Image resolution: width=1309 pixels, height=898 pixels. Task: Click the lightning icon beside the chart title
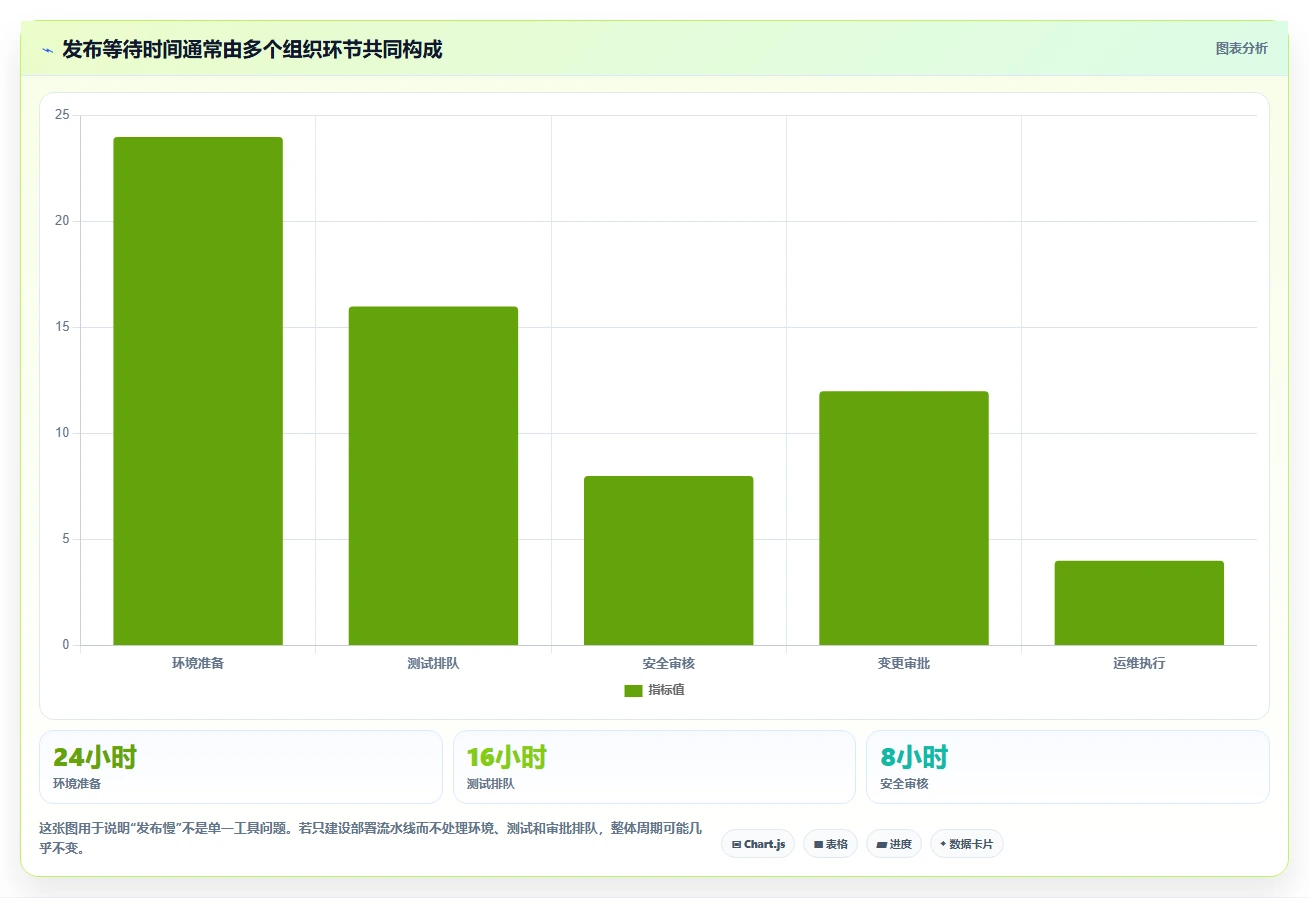tap(47, 50)
